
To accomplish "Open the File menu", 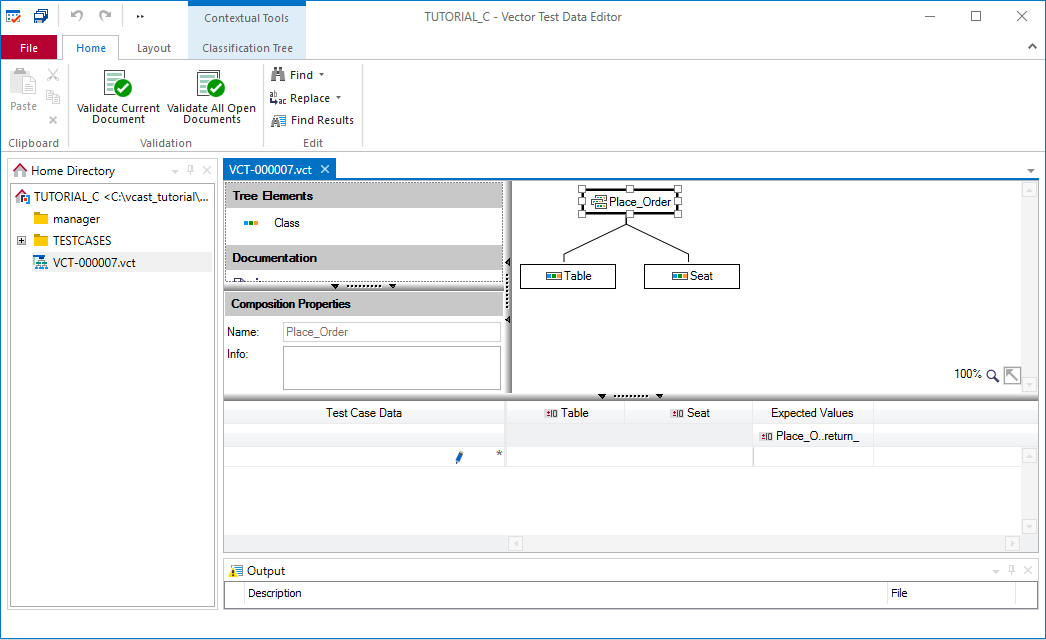I will pos(29,46).
